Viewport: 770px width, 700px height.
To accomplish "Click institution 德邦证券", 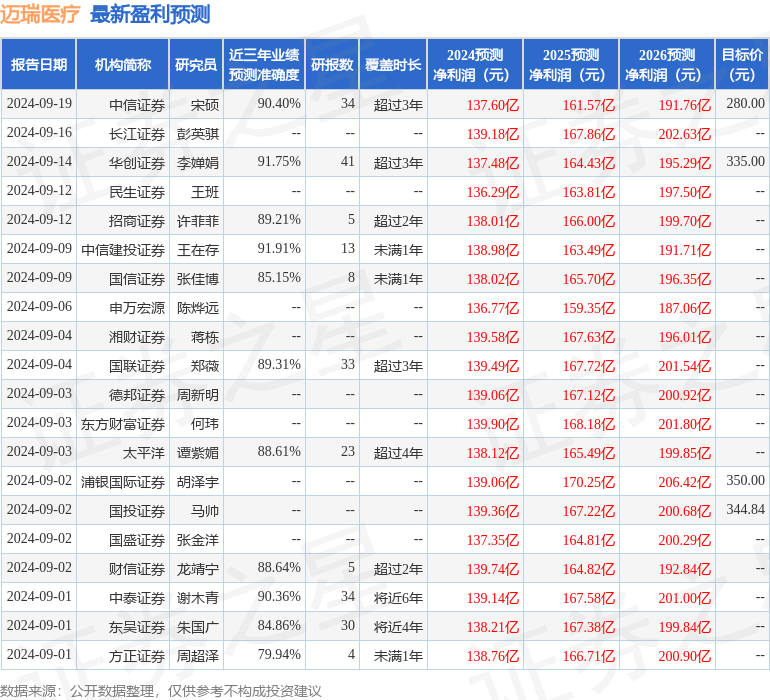I will click(x=137, y=395).
